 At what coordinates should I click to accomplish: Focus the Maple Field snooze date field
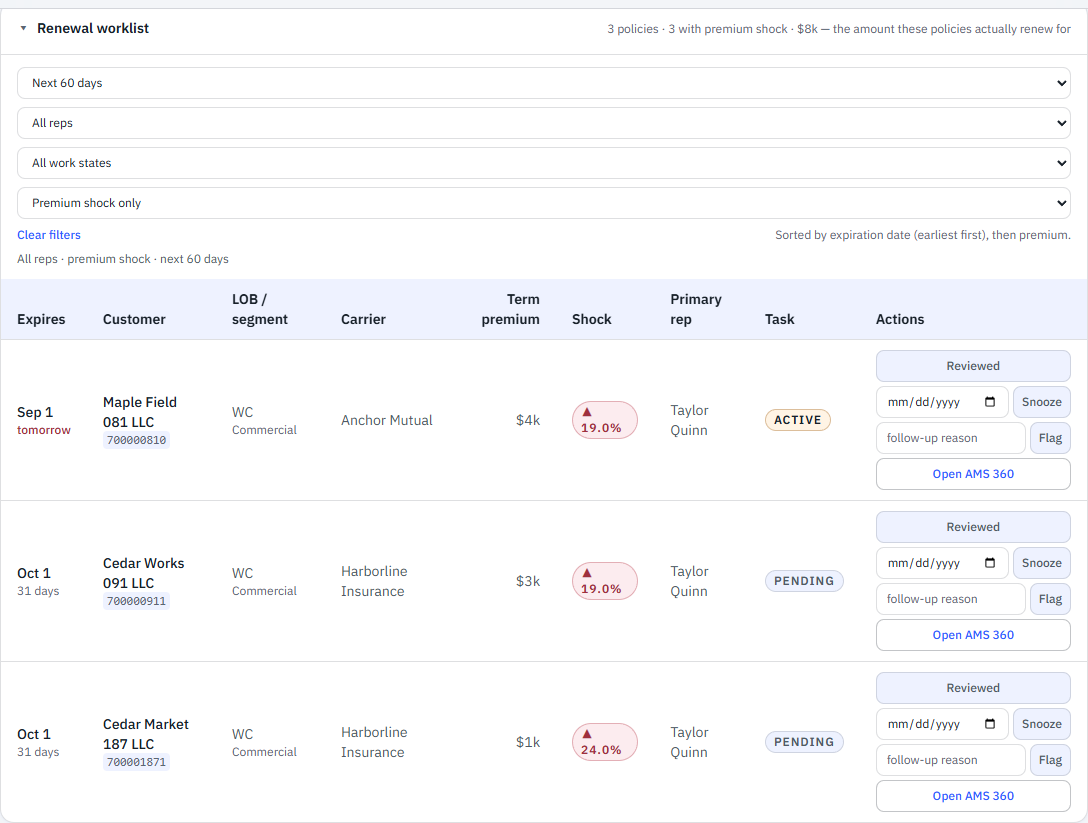click(x=942, y=402)
